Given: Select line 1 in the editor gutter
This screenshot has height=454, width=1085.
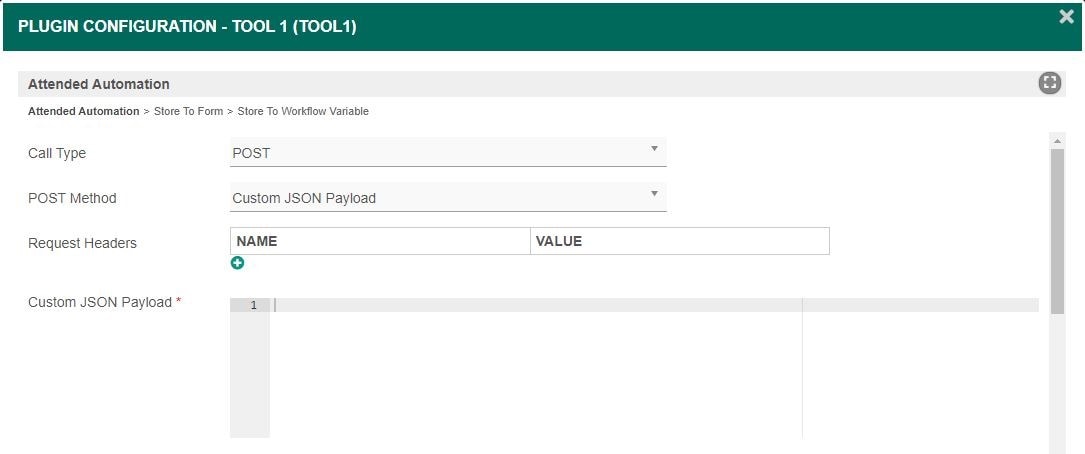Looking at the screenshot, I should [252, 305].
